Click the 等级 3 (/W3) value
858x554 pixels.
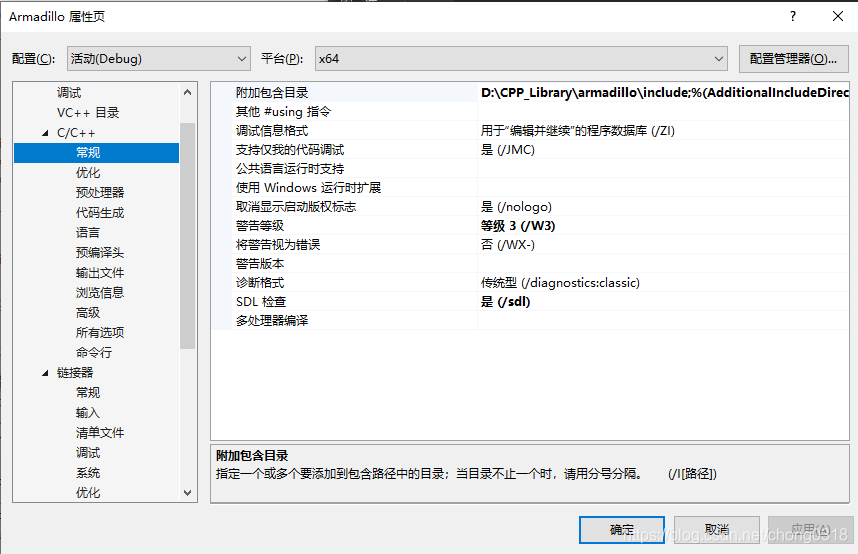[x=518, y=226]
